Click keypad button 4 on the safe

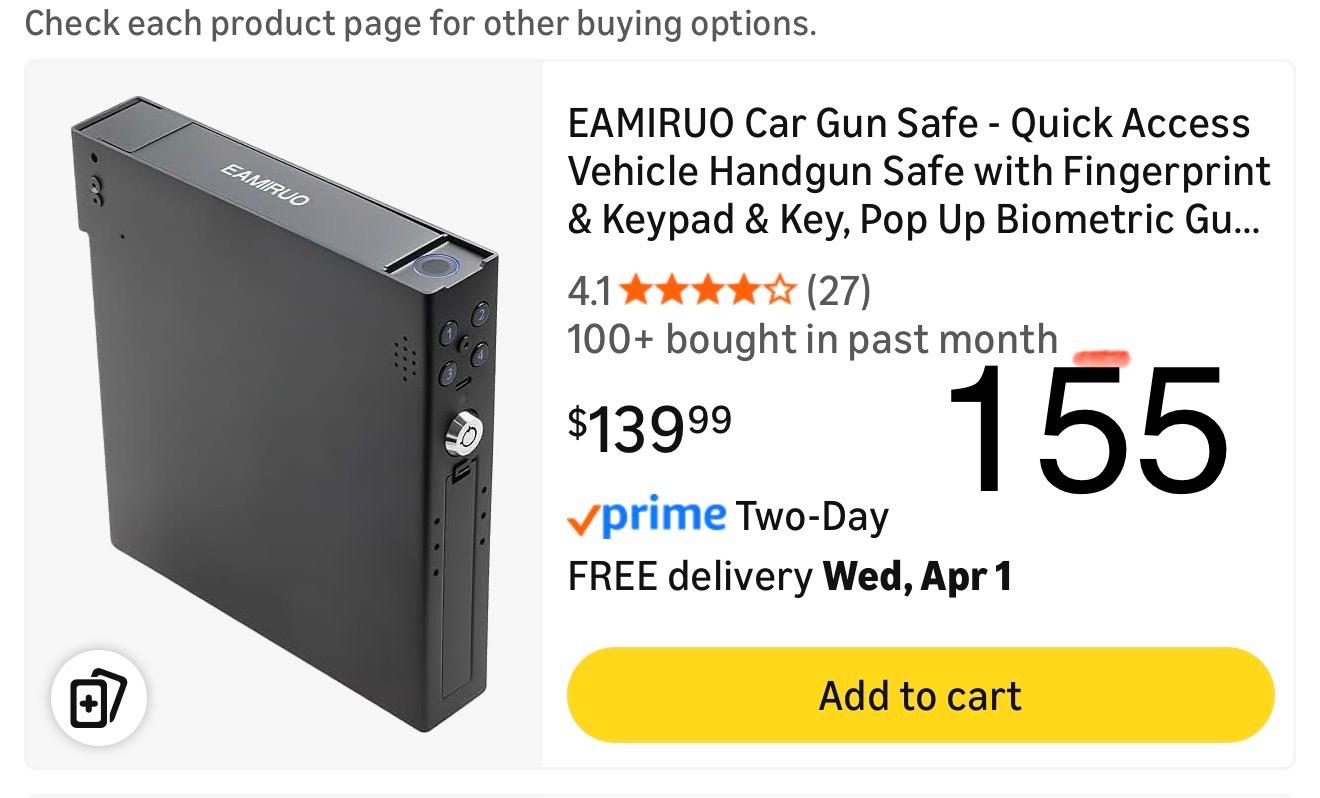(480, 353)
